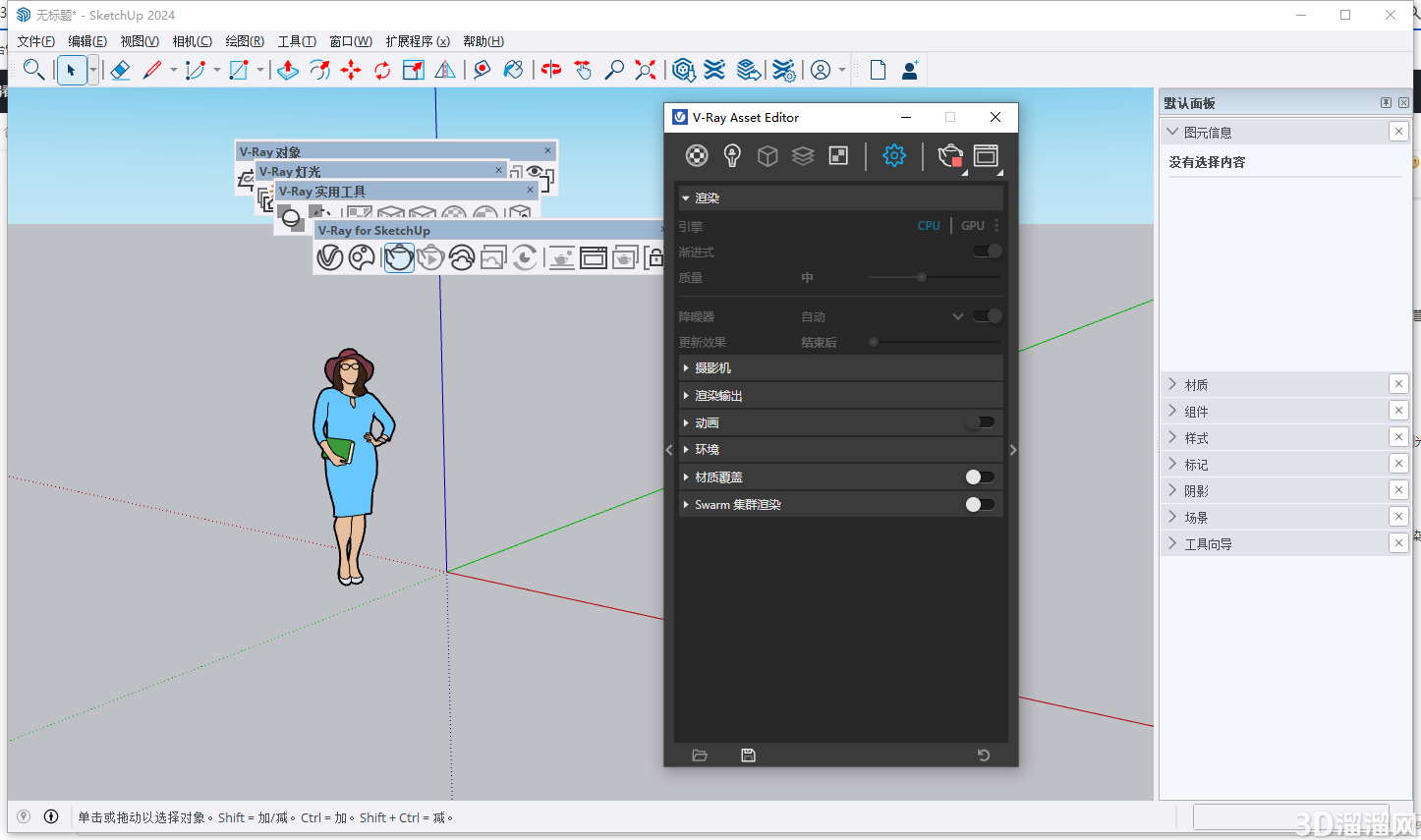
Task: Turn off the 降噪器 switch
Action: (988, 315)
